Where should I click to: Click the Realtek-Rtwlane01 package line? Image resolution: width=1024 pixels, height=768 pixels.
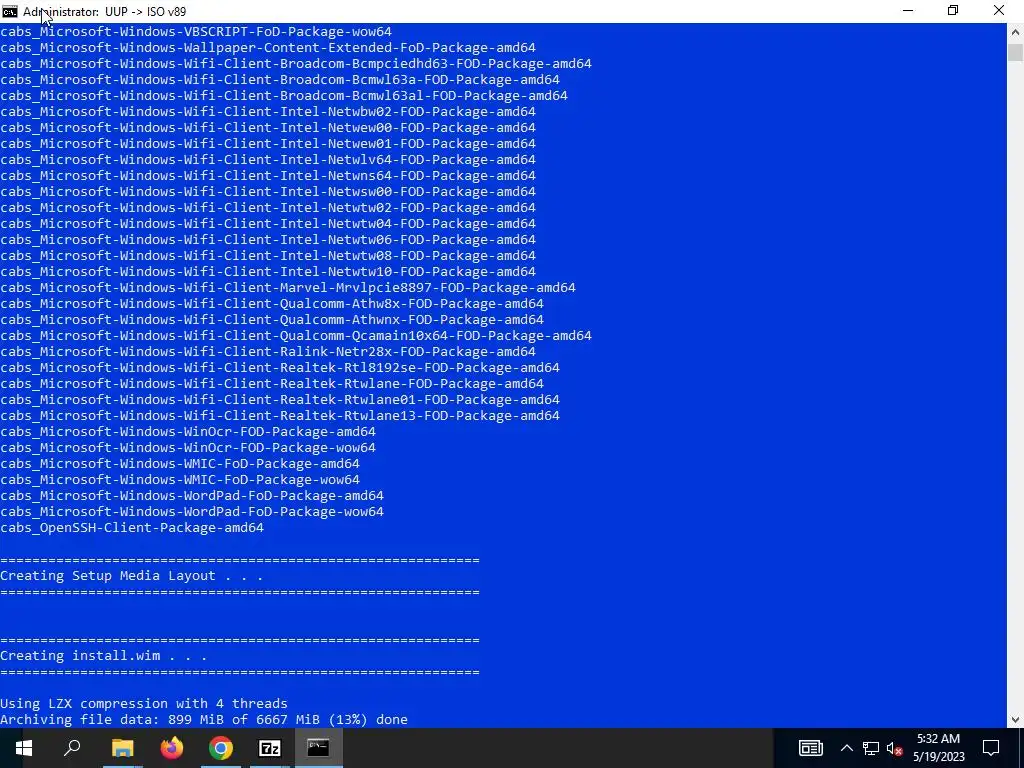pyautogui.click(x=280, y=400)
